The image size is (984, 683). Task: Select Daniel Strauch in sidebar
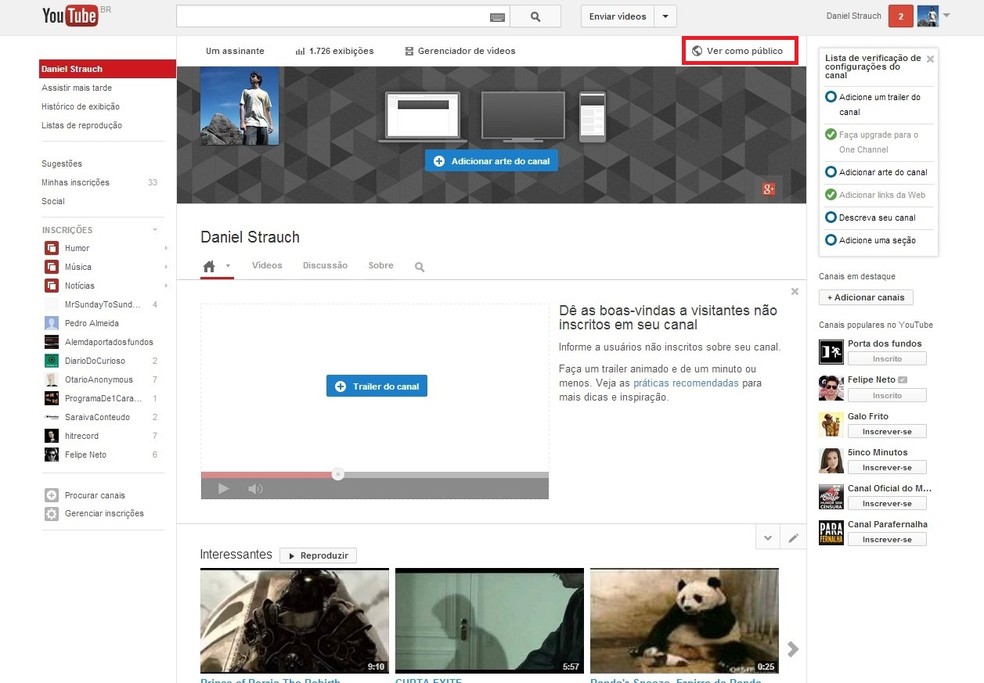[x=107, y=69]
